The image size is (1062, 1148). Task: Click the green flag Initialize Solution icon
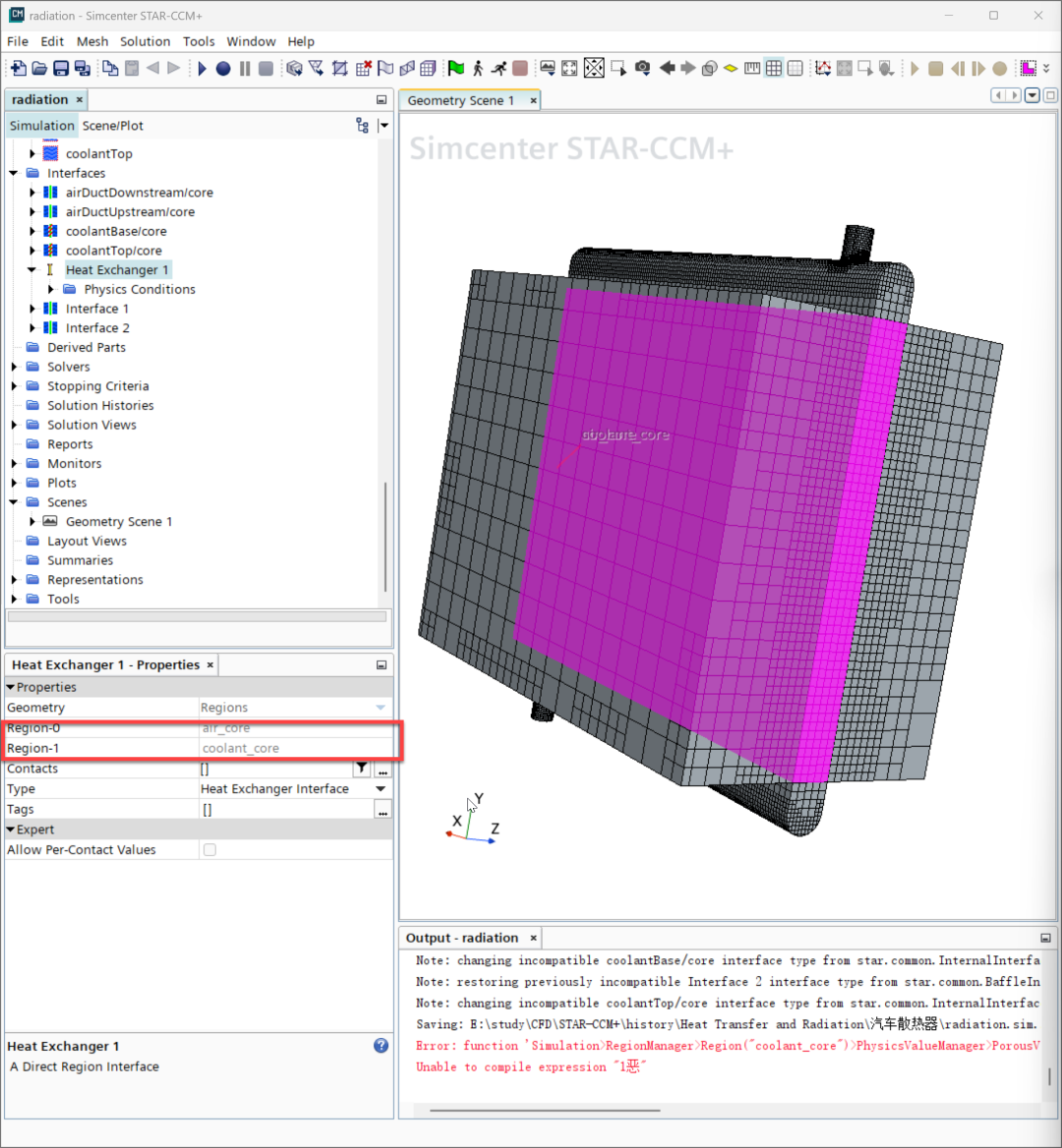click(456, 68)
